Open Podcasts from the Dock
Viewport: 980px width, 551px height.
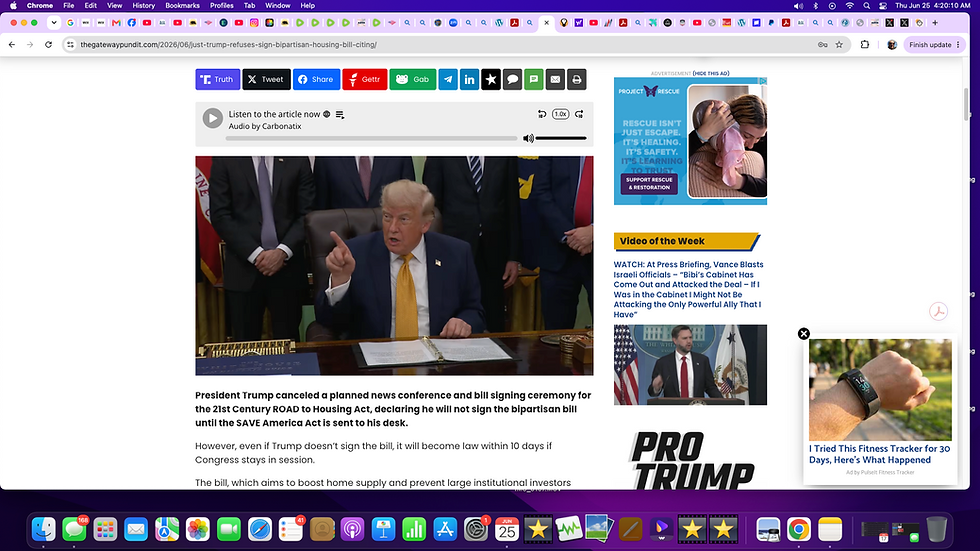click(352, 529)
